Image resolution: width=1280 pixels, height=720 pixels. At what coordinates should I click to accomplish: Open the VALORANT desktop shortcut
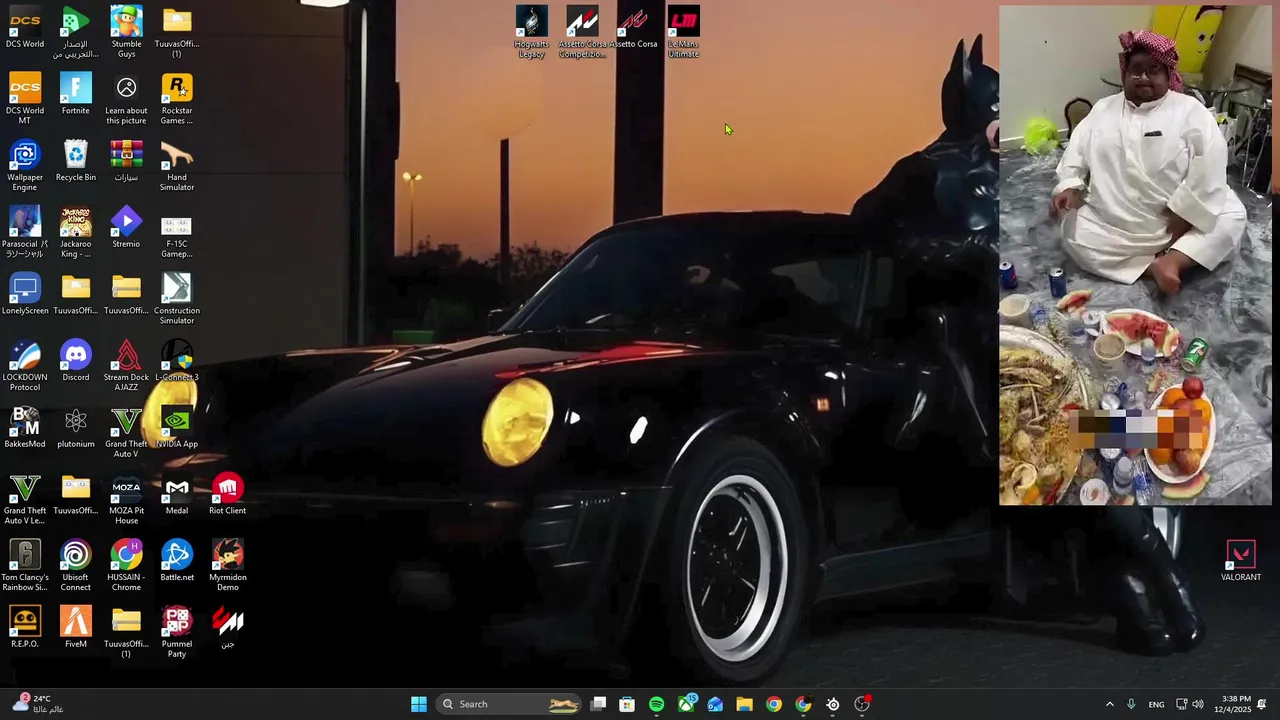coord(1241,560)
